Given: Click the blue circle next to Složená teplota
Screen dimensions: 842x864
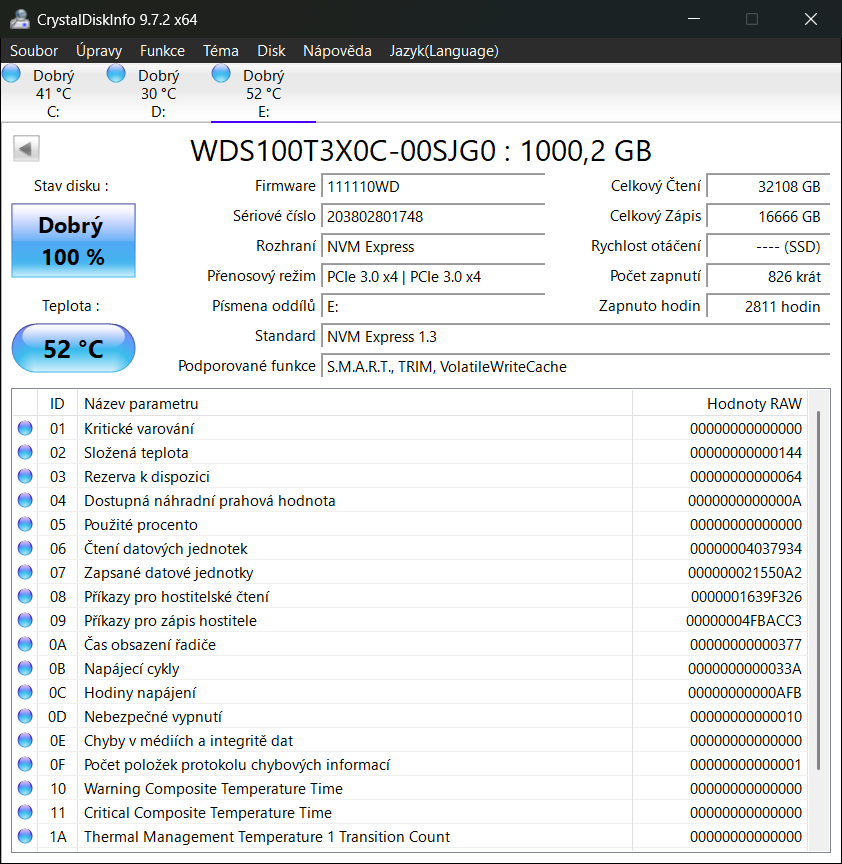Looking at the screenshot, I should click(x=24, y=452).
